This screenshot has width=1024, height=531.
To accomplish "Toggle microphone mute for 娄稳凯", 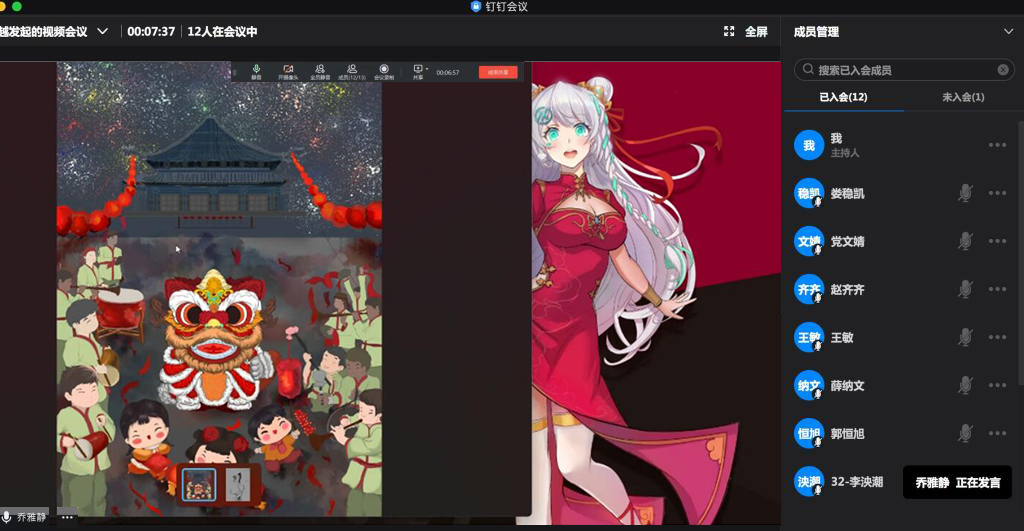I will (x=965, y=193).
